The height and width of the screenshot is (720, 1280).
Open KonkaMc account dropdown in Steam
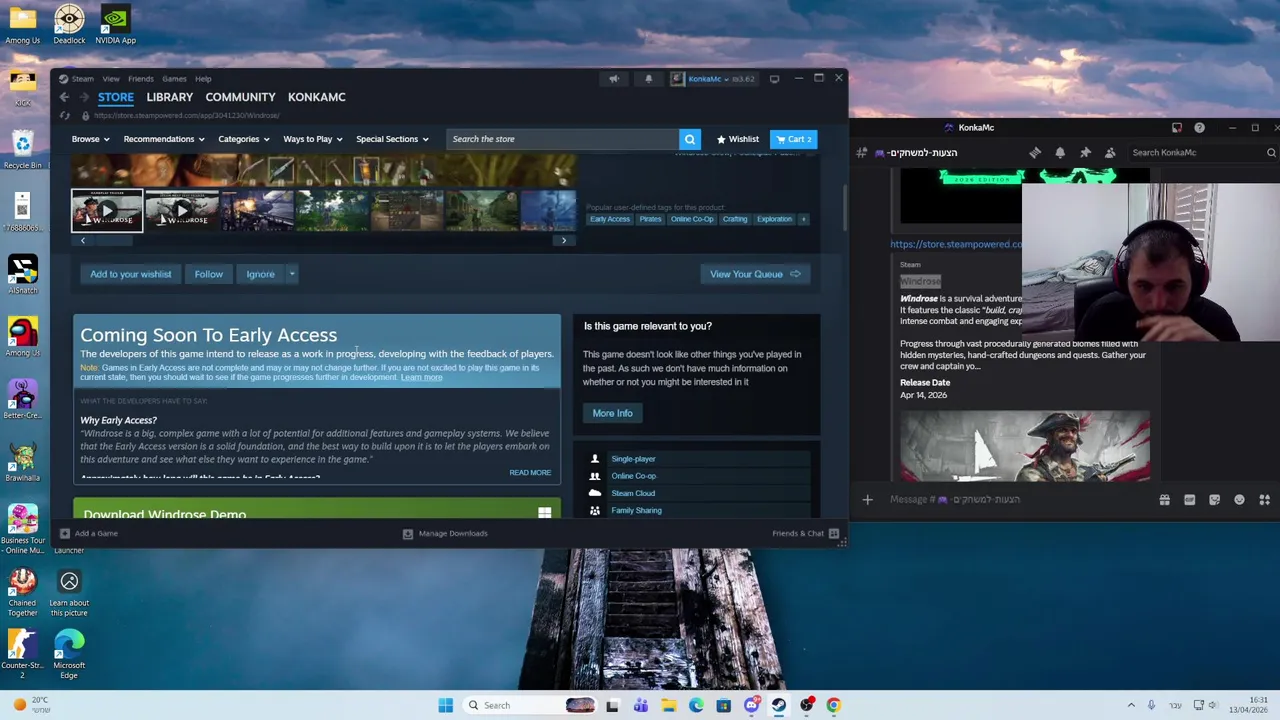coord(713,79)
